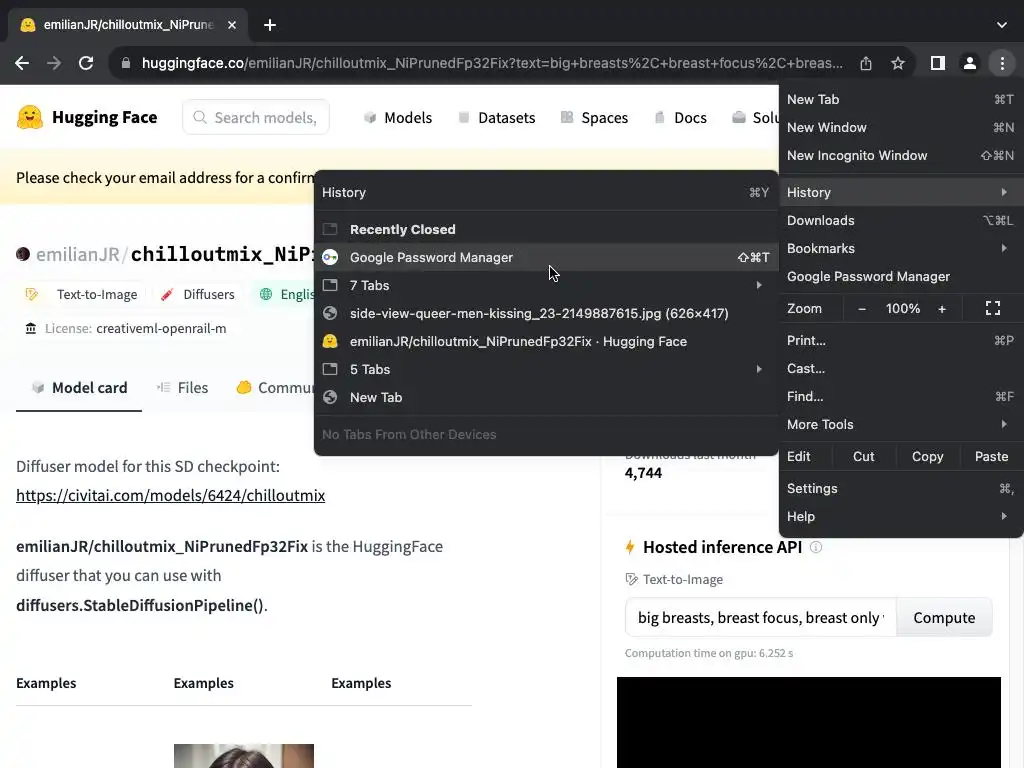
Task: Enter fullscreen via zoom row icon
Action: pos(993,308)
